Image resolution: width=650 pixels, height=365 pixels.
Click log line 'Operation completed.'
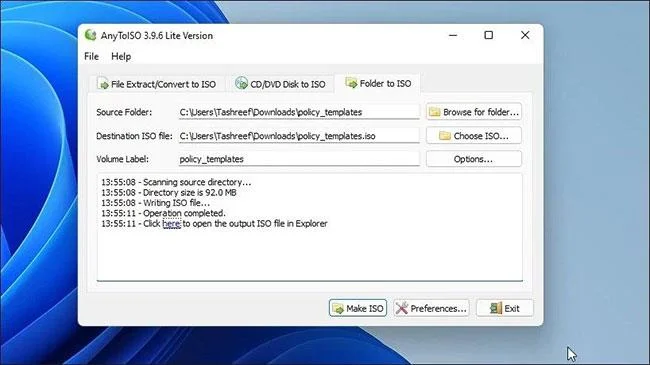(163, 213)
